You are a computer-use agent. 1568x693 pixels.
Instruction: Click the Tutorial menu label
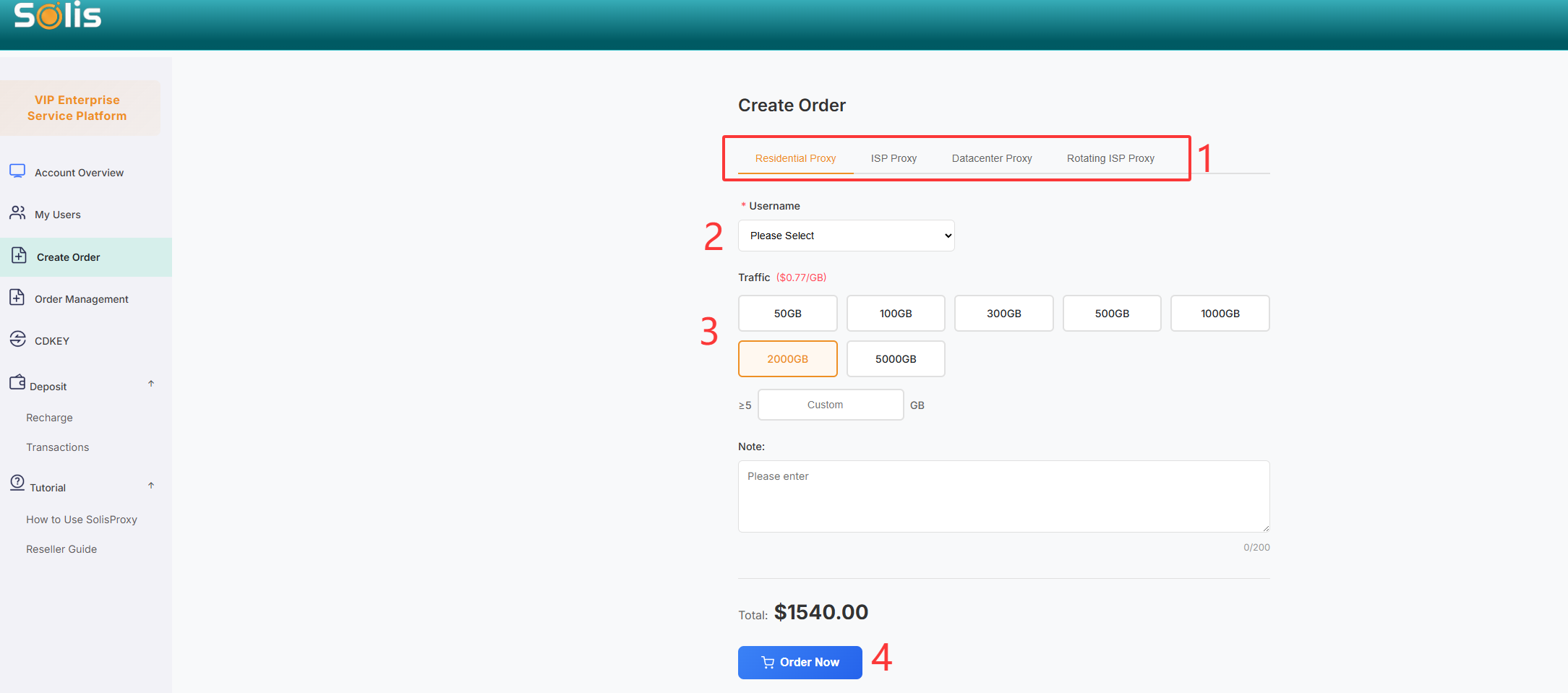pos(48,488)
